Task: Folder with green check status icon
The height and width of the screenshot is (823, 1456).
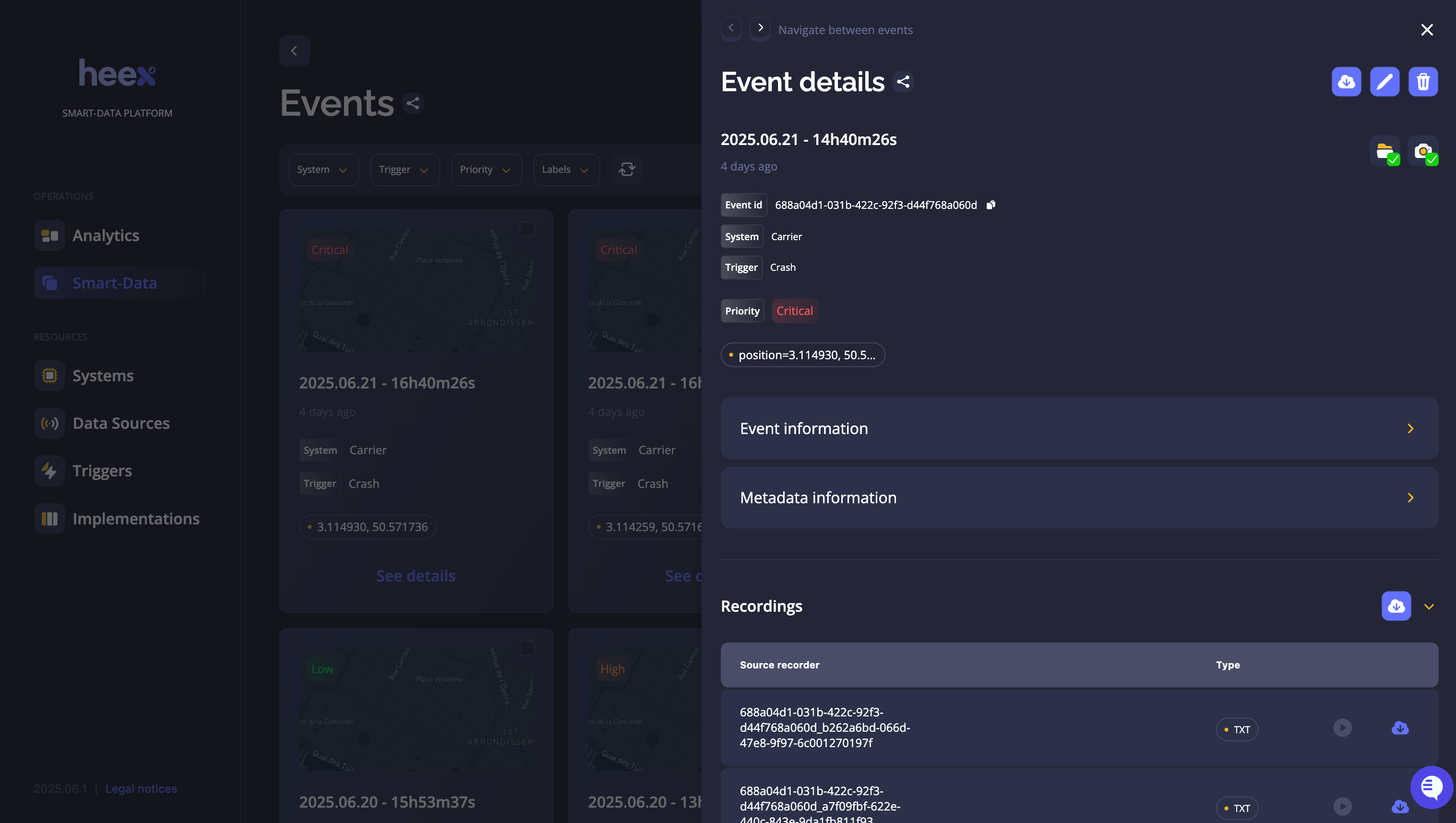Action: pyautogui.click(x=1385, y=151)
